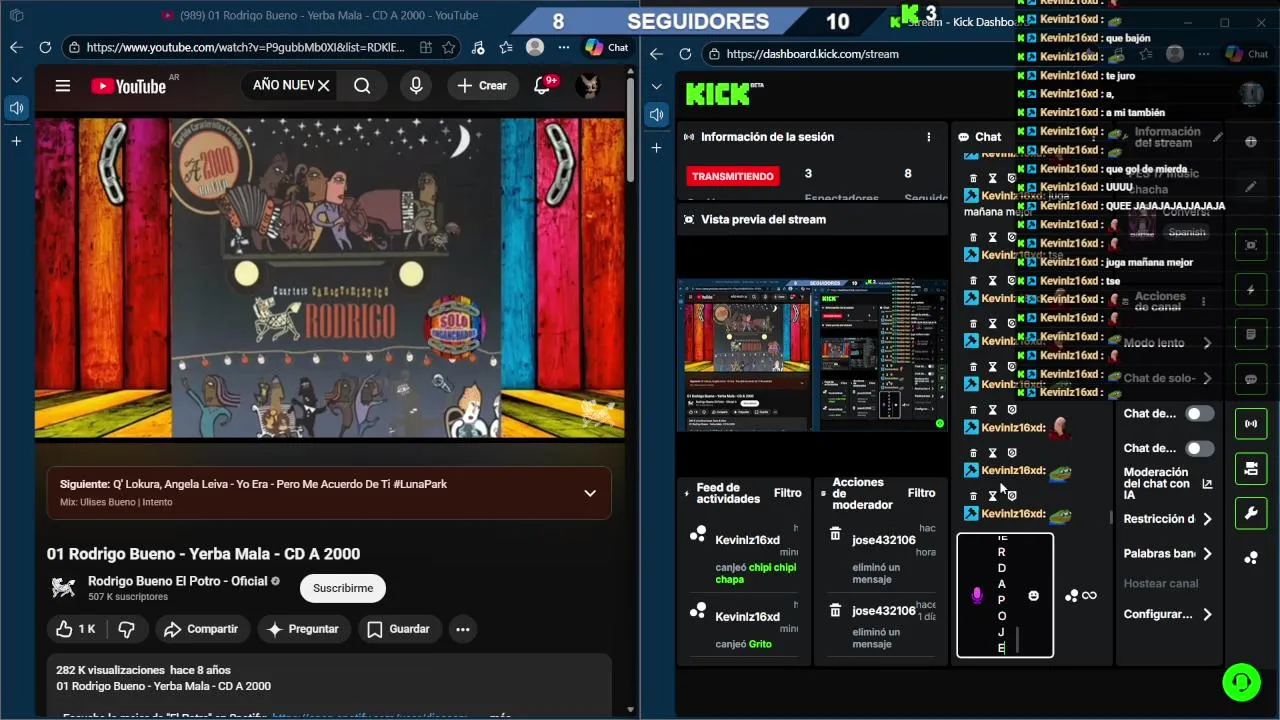Like the Yerba Mala video

(76, 629)
